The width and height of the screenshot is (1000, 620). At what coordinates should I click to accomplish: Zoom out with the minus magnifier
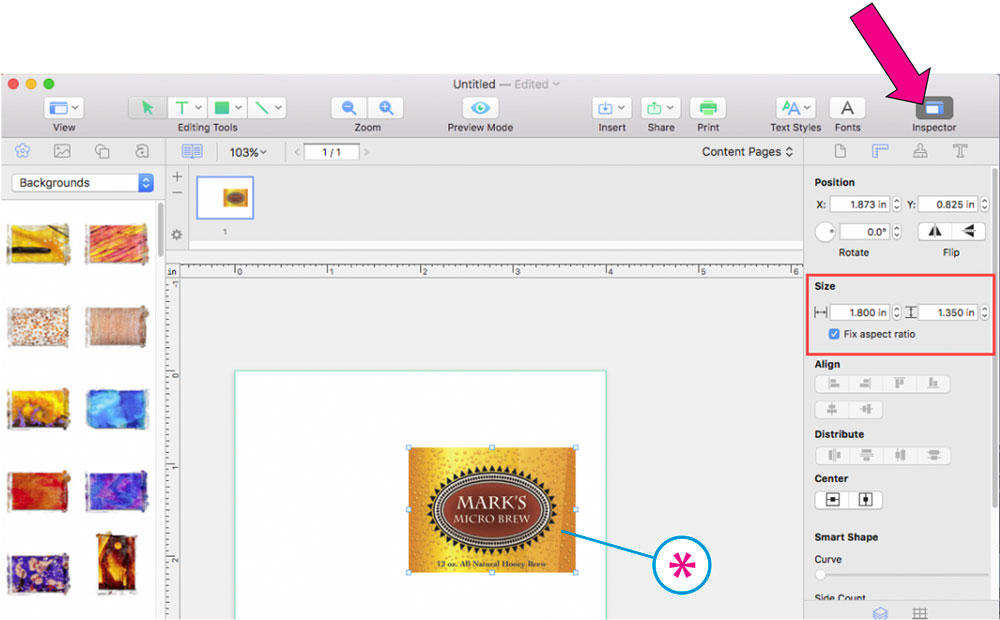(x=348, y=108)
